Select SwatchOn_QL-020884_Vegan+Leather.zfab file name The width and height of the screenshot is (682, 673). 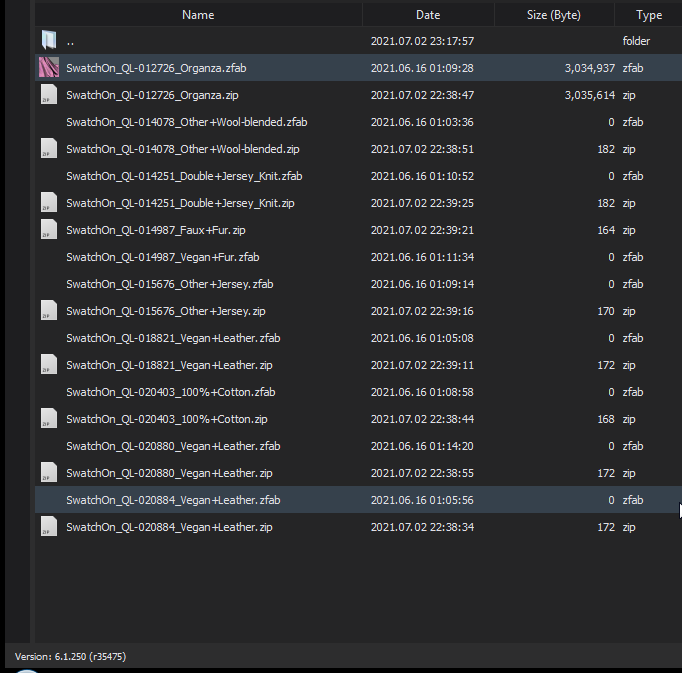pyautogui.click(x=173, y=500)
